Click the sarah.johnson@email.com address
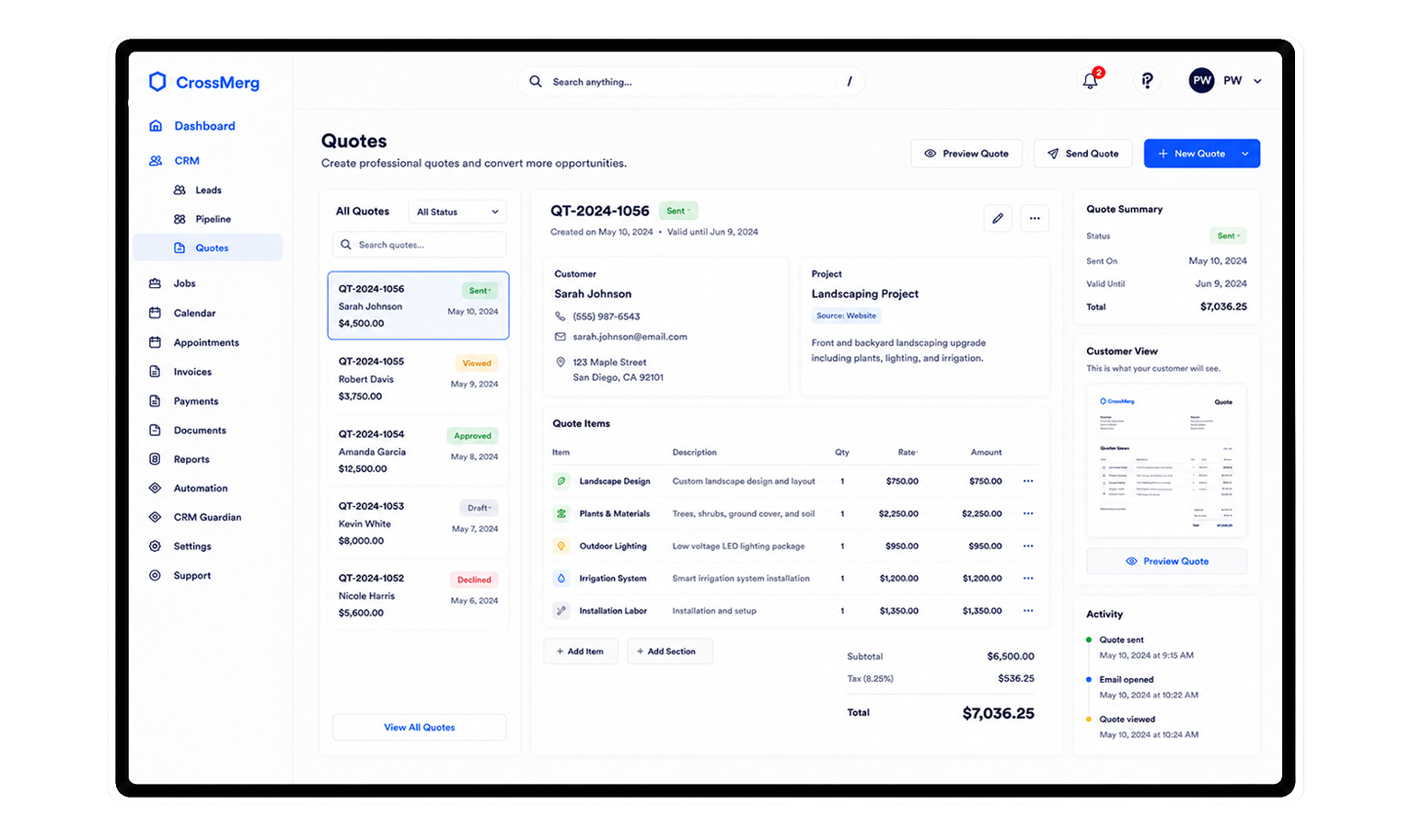The width and height of the screenshot is (1411, 840). 630,337
